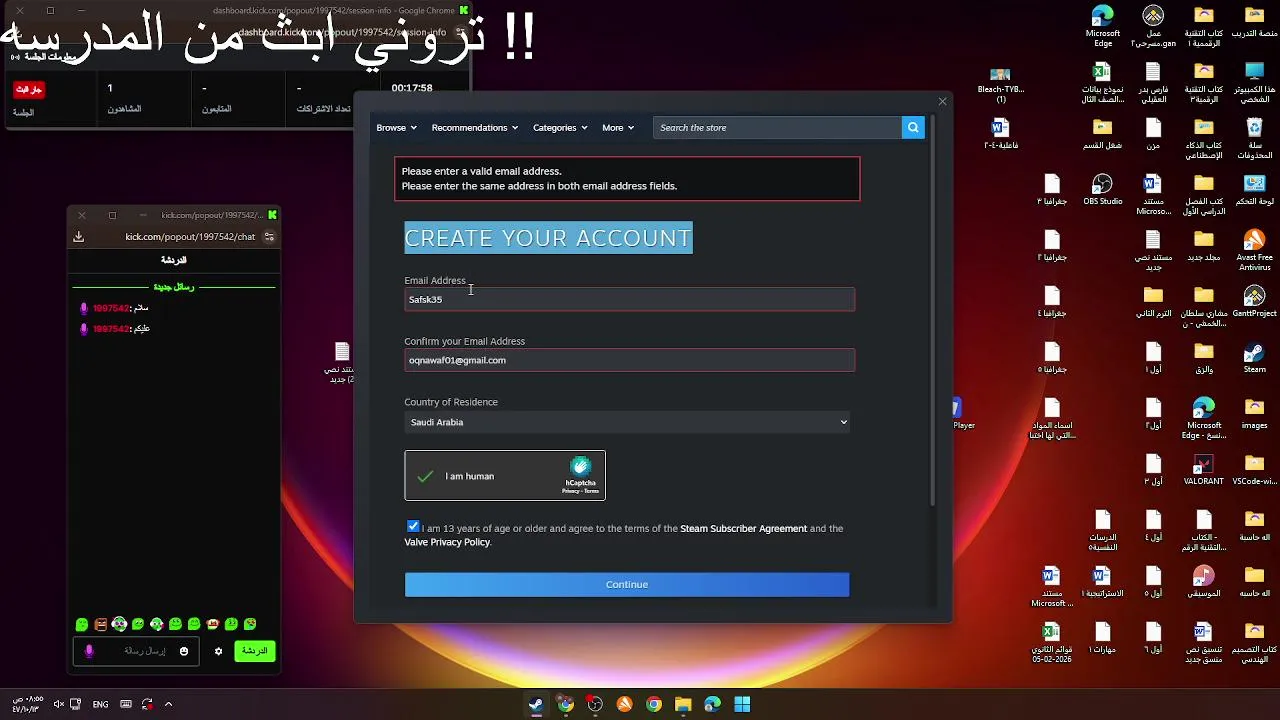Screen dimensions: 1280x720
Task: Open emoji picker in Kick chat input
Action: (x=184, y=651)
